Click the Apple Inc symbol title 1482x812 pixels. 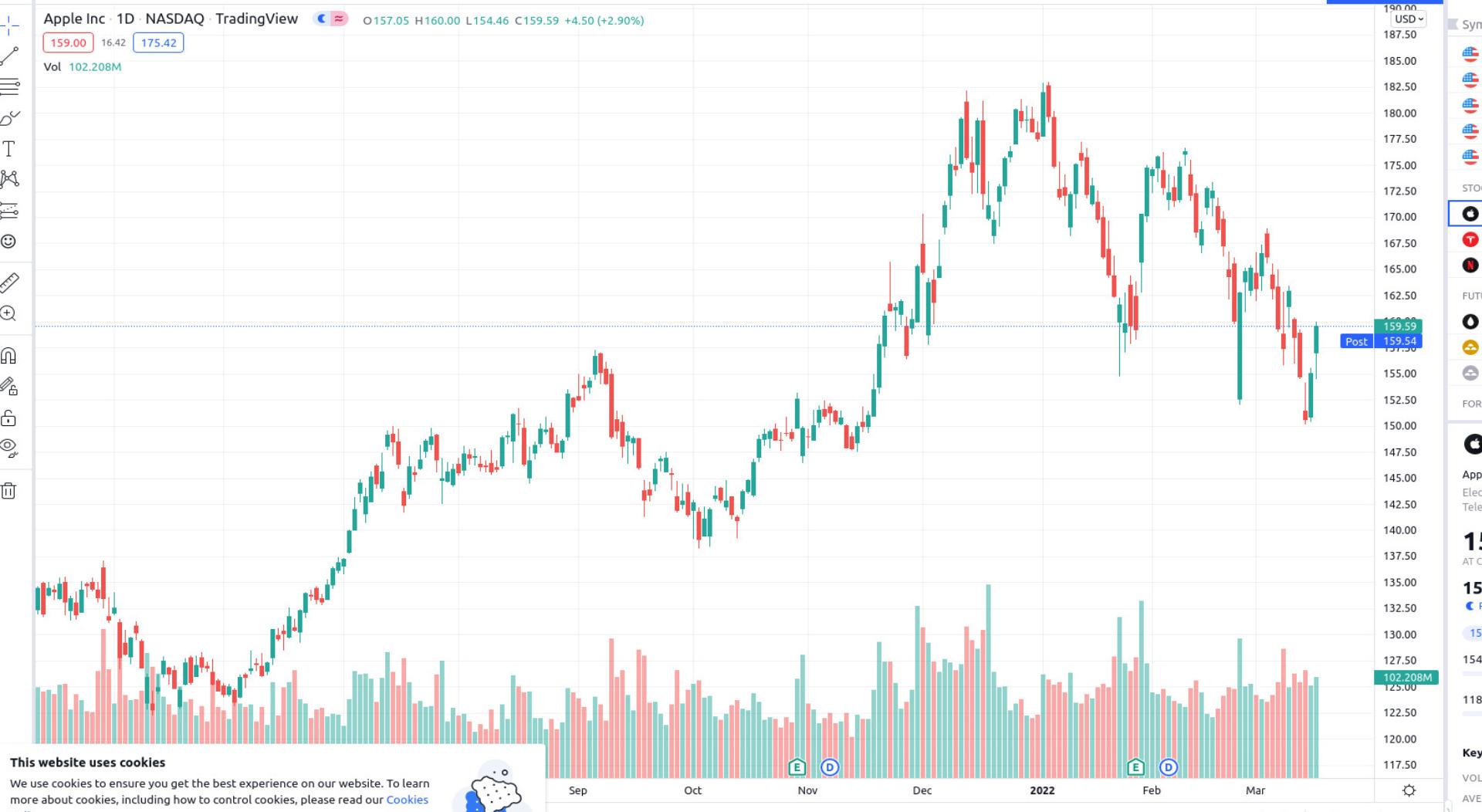click(74, 19)
